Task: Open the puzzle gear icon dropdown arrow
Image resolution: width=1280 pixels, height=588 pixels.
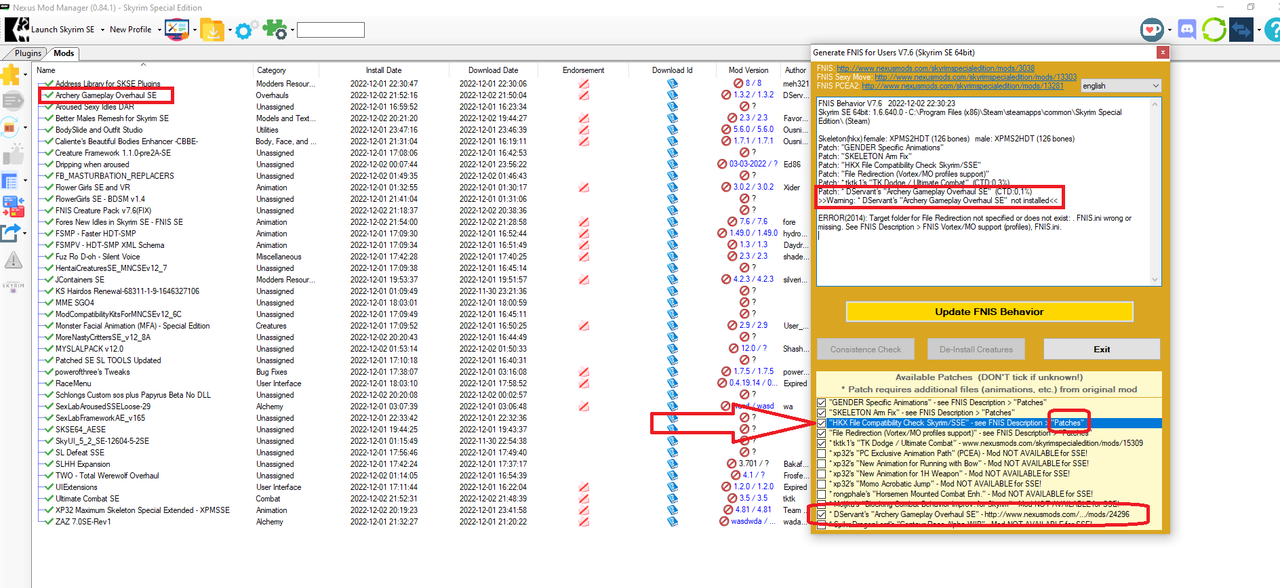Action: tap(290, 30)
